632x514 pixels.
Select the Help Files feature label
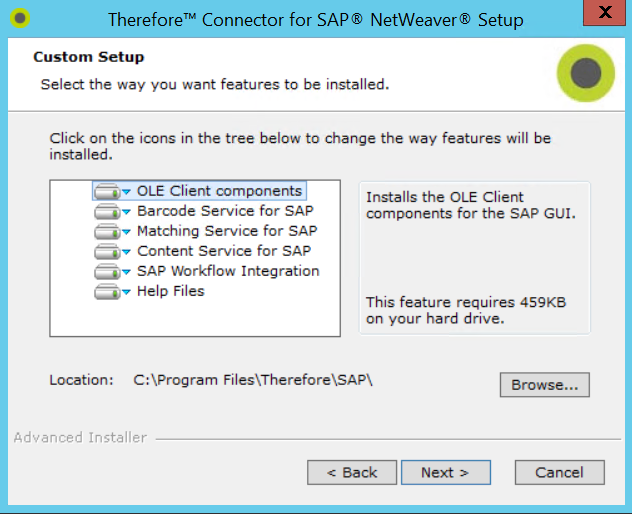[x=171, y=291]
